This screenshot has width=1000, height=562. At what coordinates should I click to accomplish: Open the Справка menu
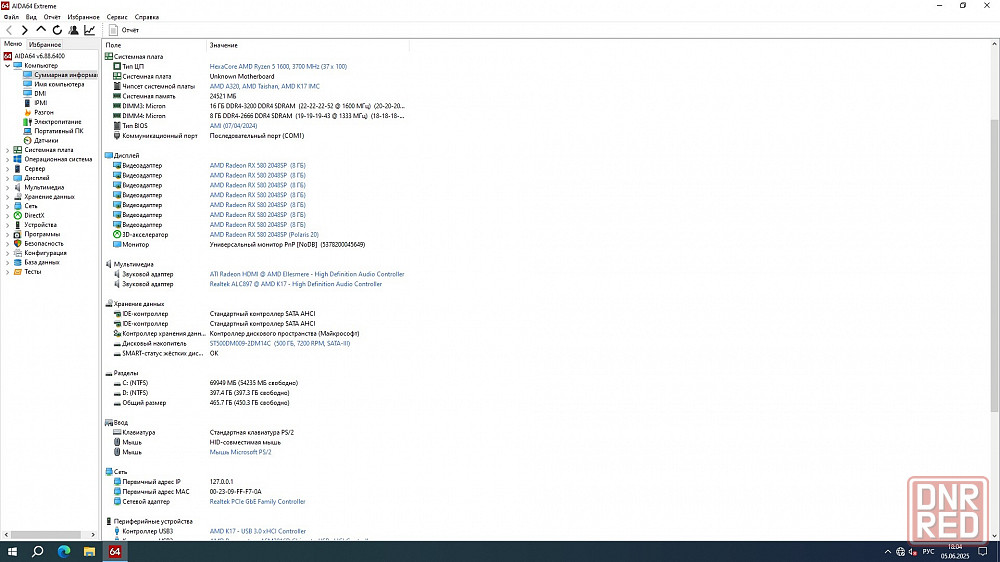pyautogui.click(x=147, y=17)
